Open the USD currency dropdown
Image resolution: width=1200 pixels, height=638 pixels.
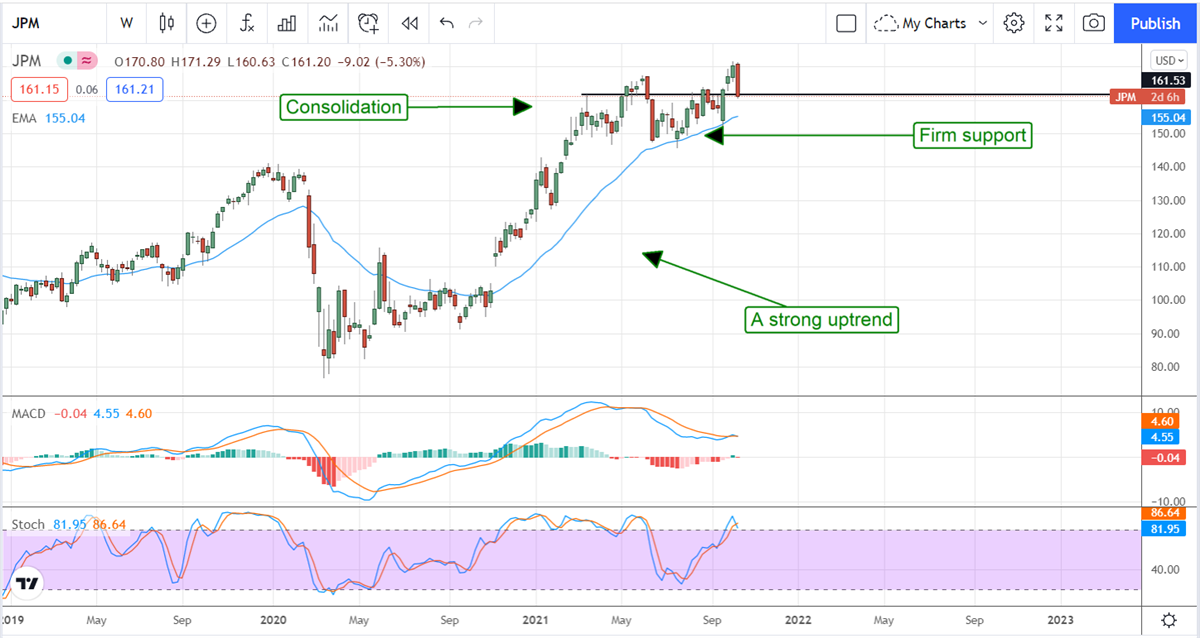click(x=1169, y=60)
